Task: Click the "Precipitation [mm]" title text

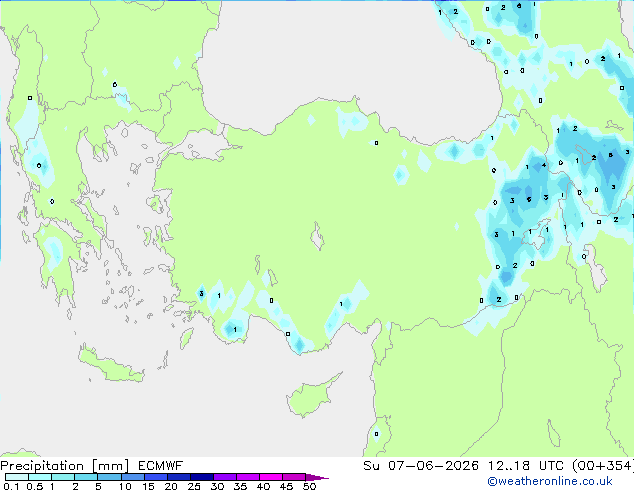Action: [x=65, y=466]
